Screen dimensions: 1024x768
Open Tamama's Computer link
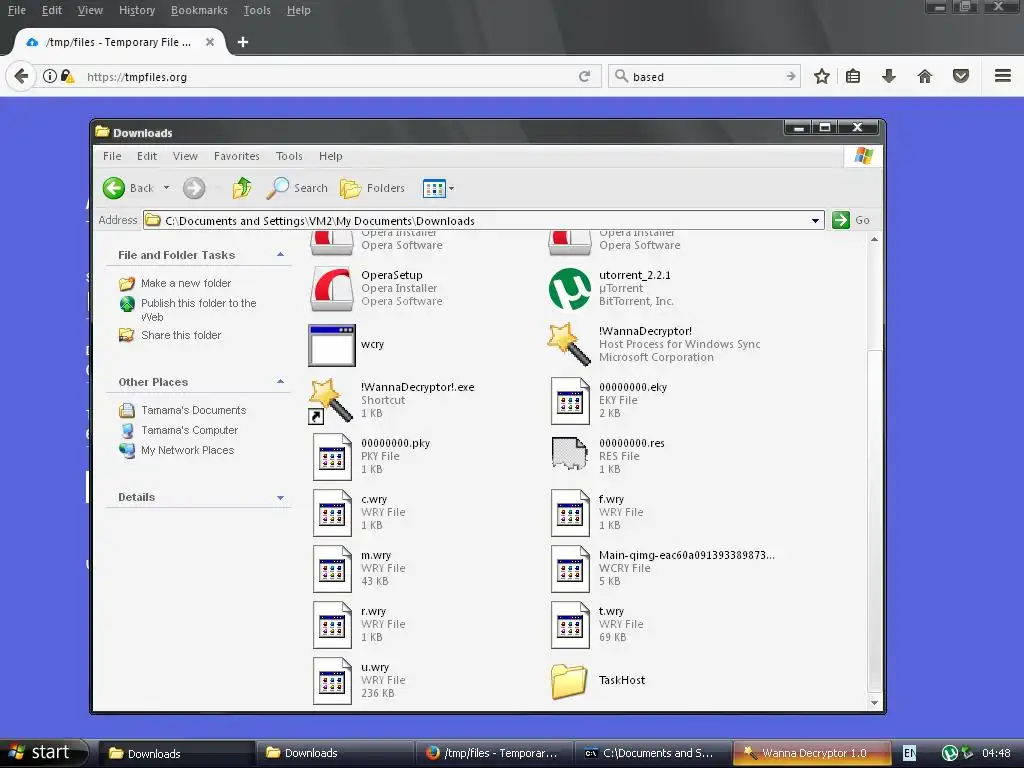189,430
